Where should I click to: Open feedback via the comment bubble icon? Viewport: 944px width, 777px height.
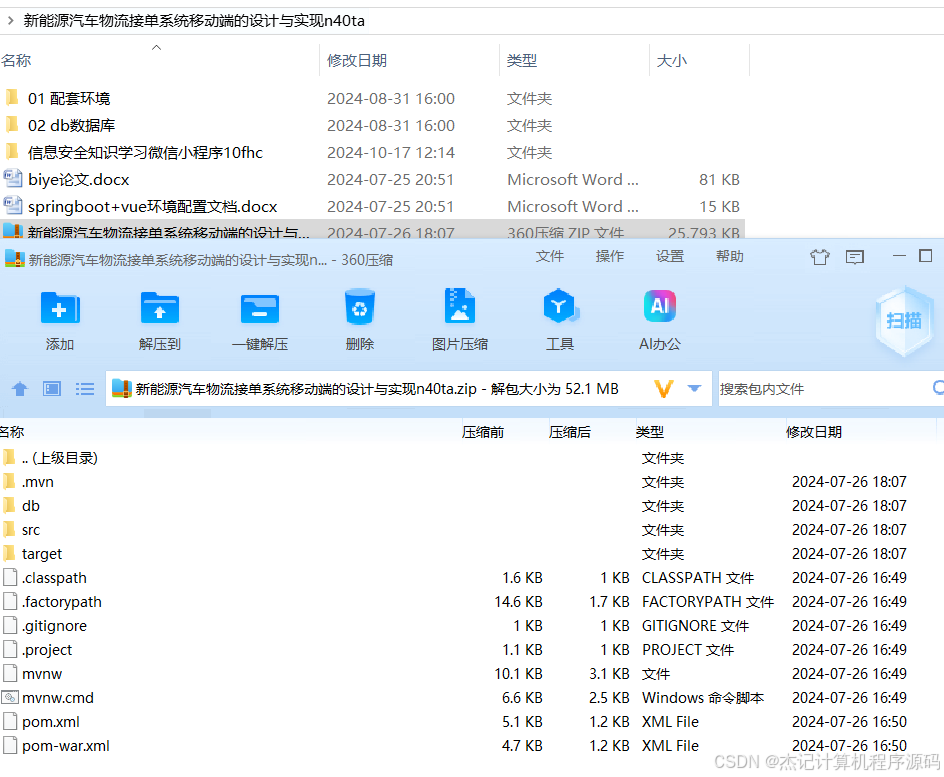tap(854, 257)
